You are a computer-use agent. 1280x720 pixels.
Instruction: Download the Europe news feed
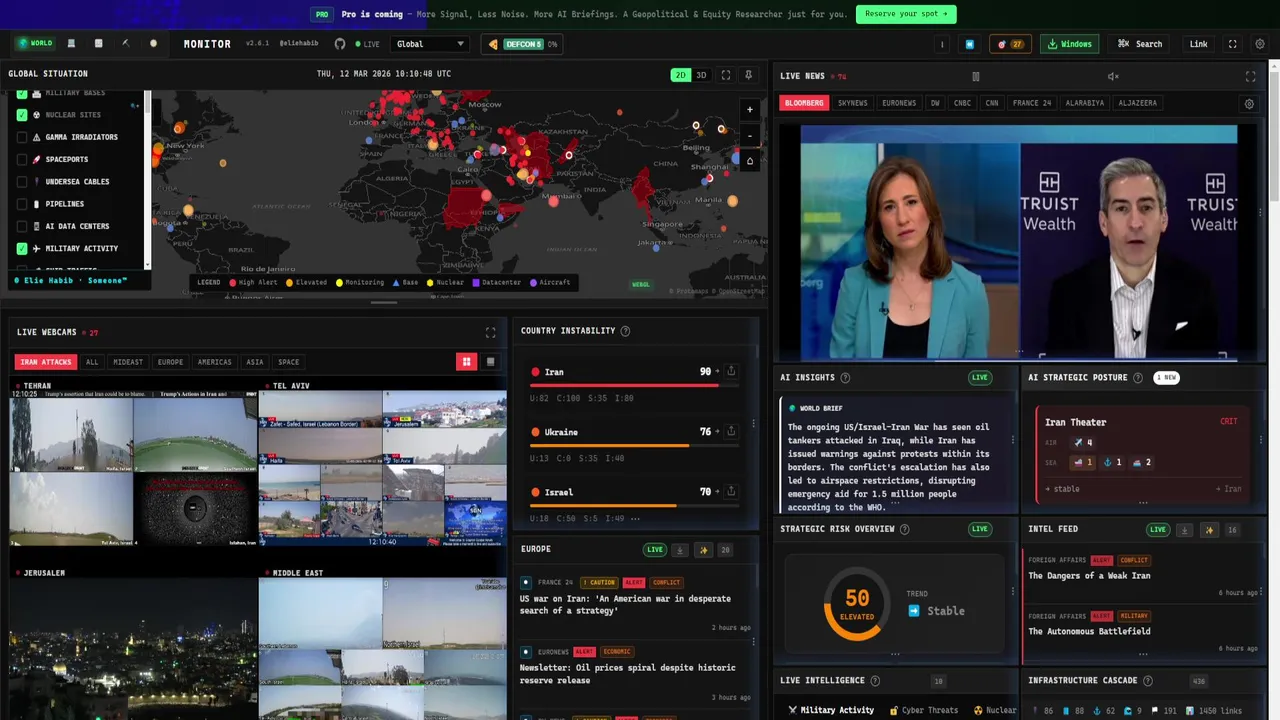point(680,550)
